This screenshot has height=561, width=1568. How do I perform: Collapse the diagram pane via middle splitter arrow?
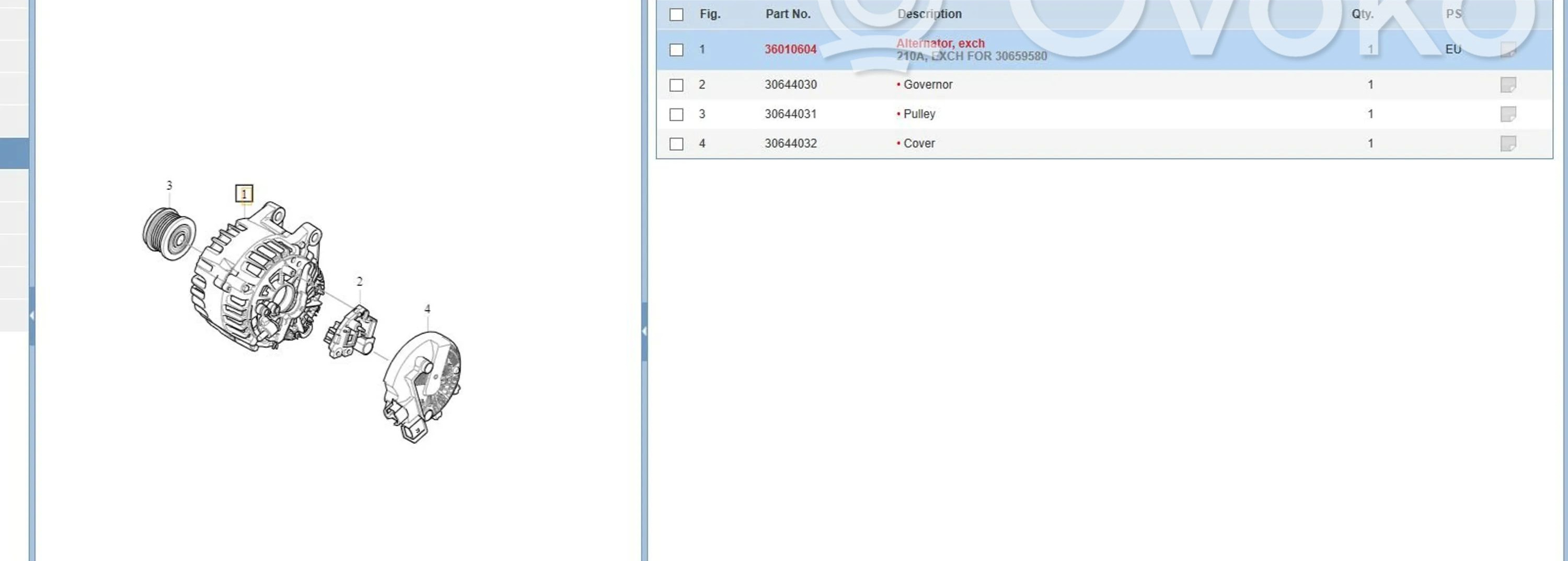pyautogui.click(x=644, y=331)
